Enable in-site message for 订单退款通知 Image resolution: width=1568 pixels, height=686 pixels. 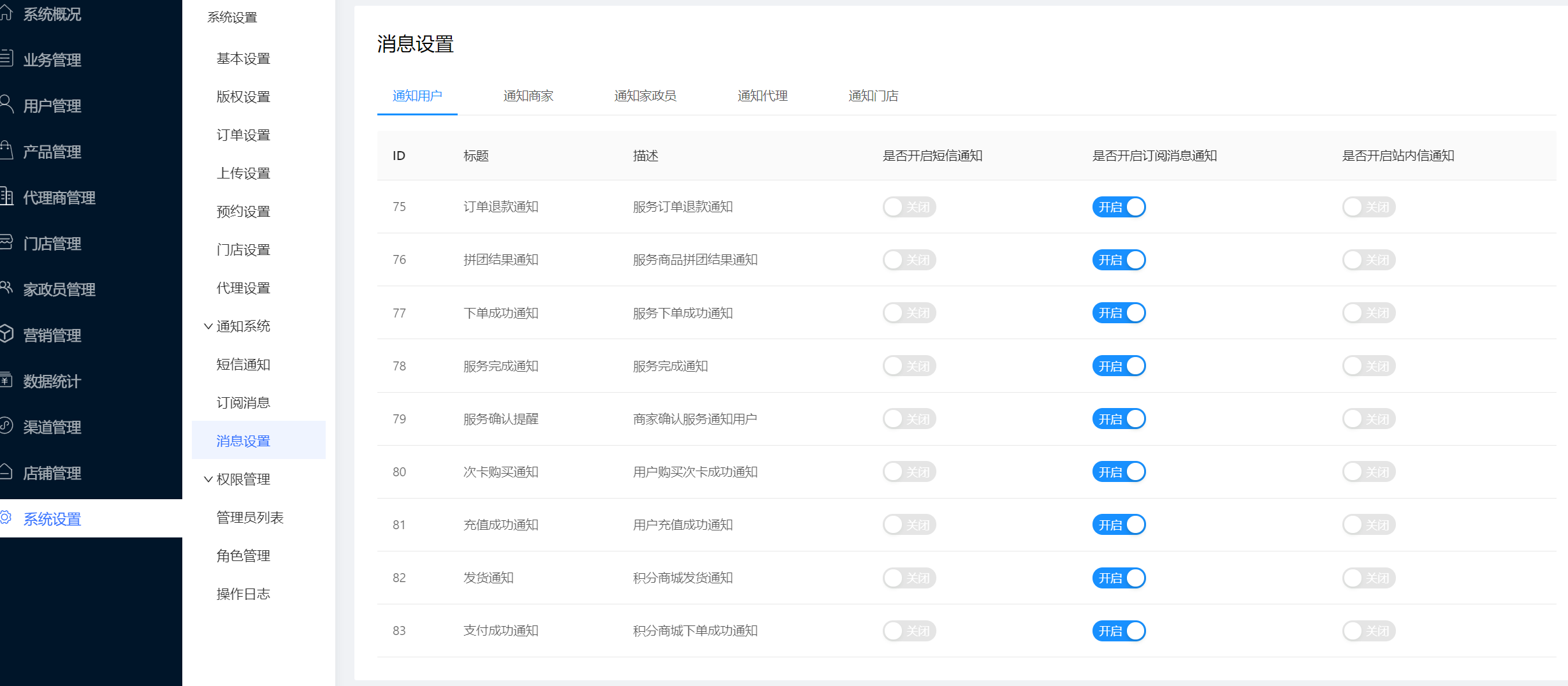click(1368, 207)
